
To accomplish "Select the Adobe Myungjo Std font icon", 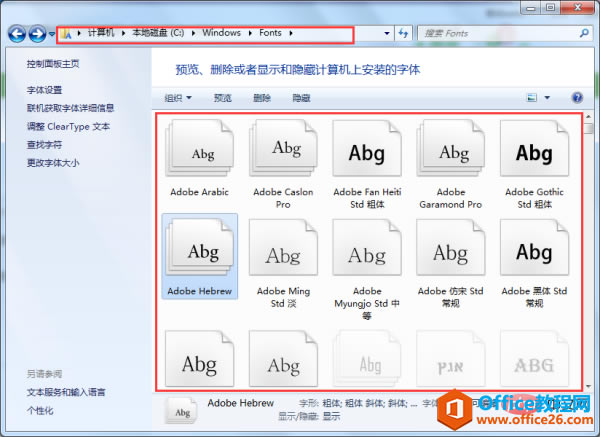I will (367, 247).
